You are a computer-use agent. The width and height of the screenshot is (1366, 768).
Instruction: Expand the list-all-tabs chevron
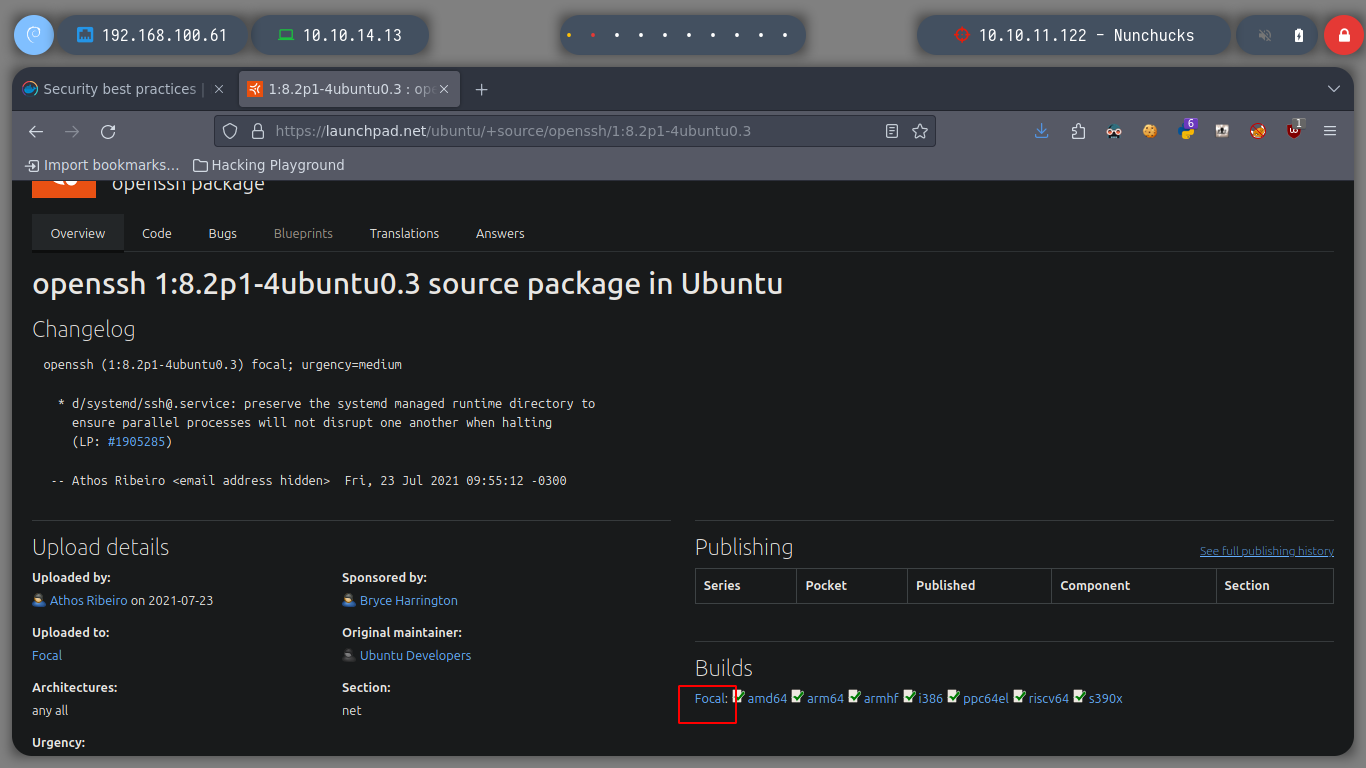pyautogui.click(x=1334, y=89)
